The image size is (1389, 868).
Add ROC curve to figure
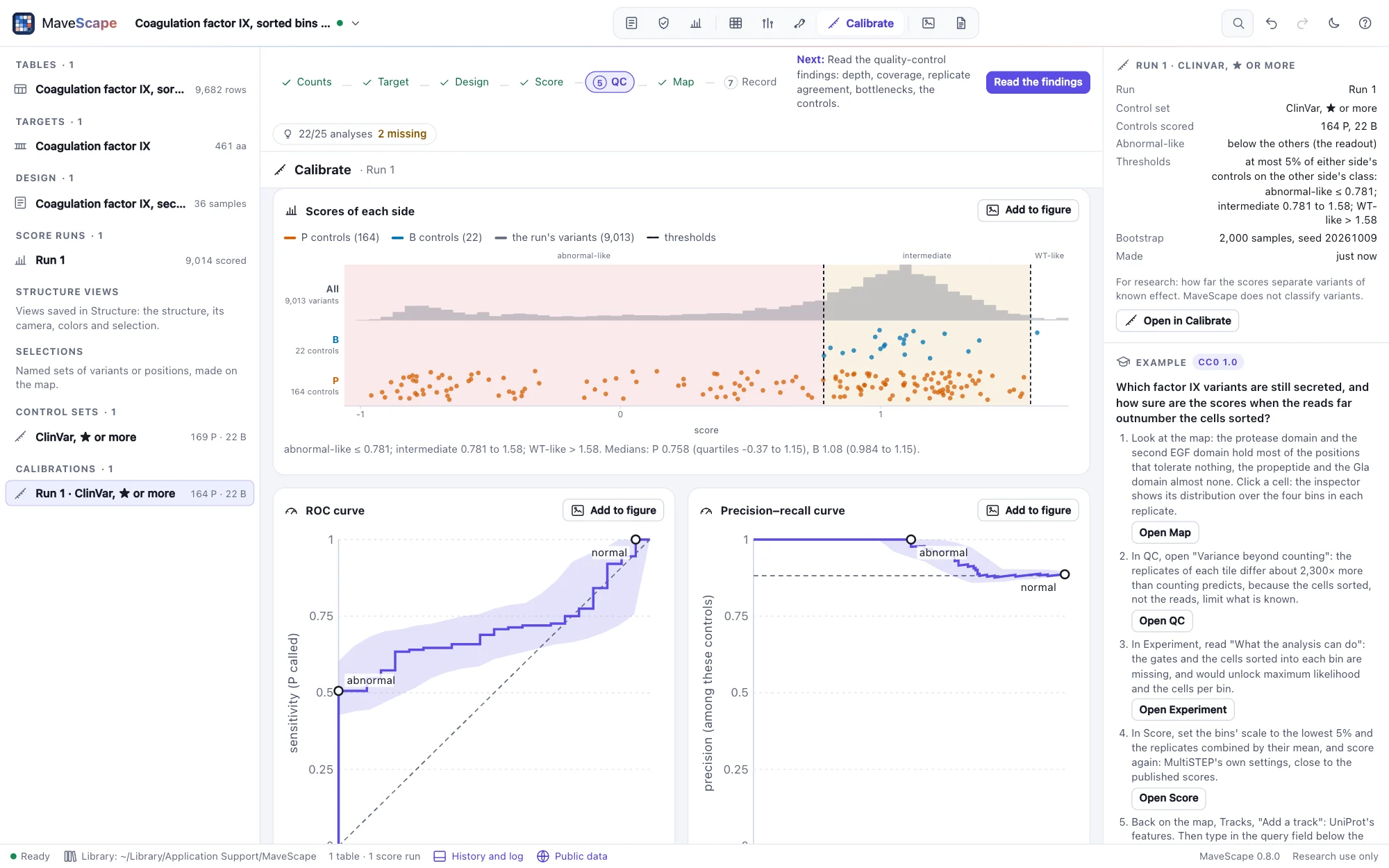613,510
